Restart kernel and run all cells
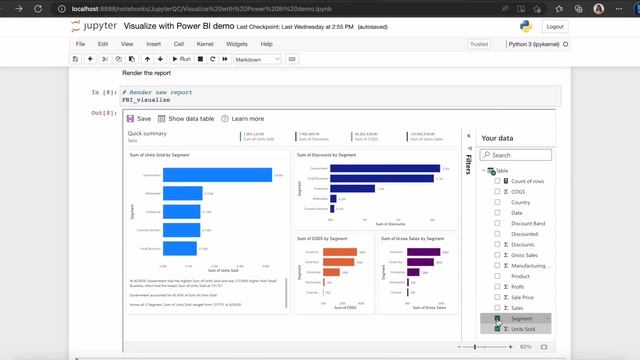 click(x=225, y=59)
